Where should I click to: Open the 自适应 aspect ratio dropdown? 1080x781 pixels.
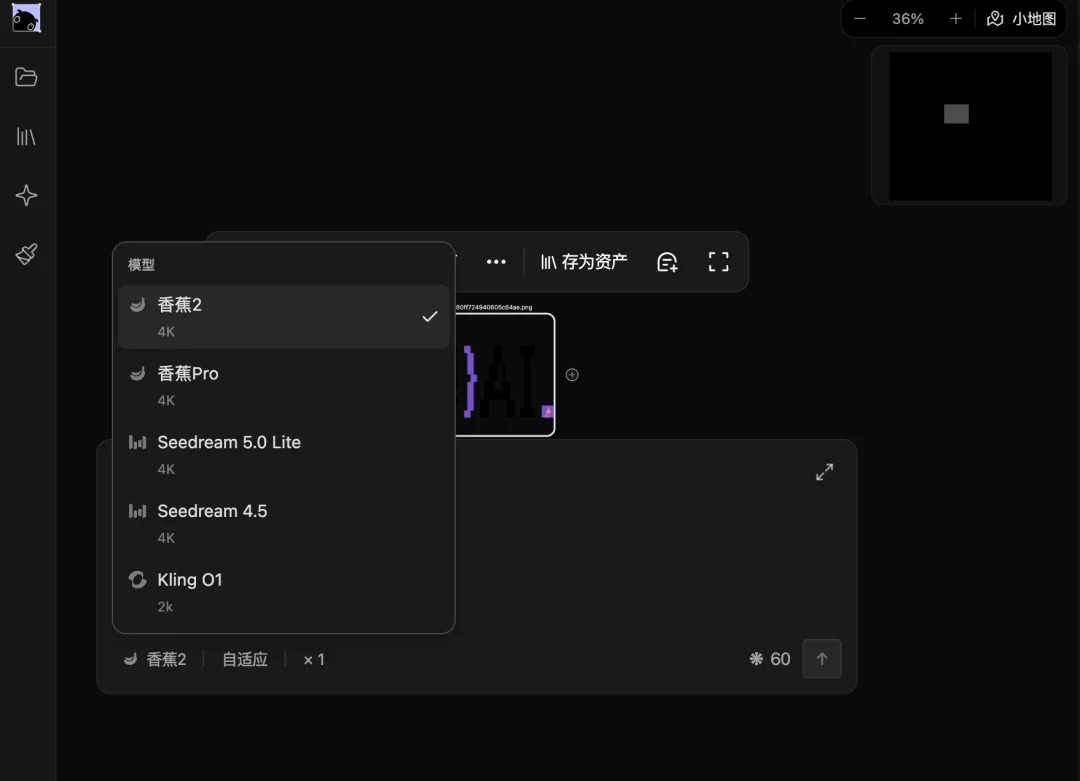click(x=245, y=659)
